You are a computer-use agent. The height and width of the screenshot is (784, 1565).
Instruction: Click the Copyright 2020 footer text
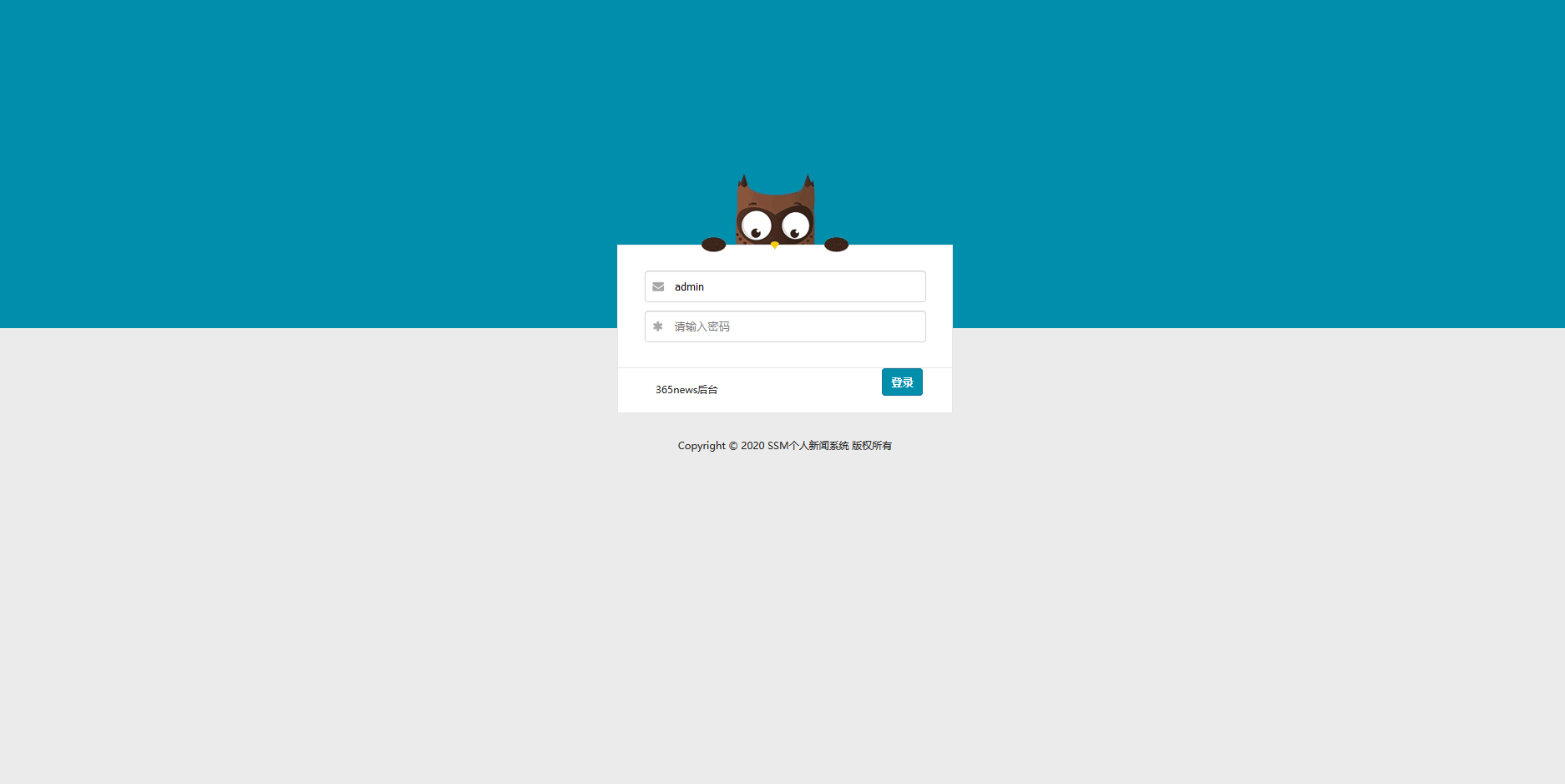point(722,446)
